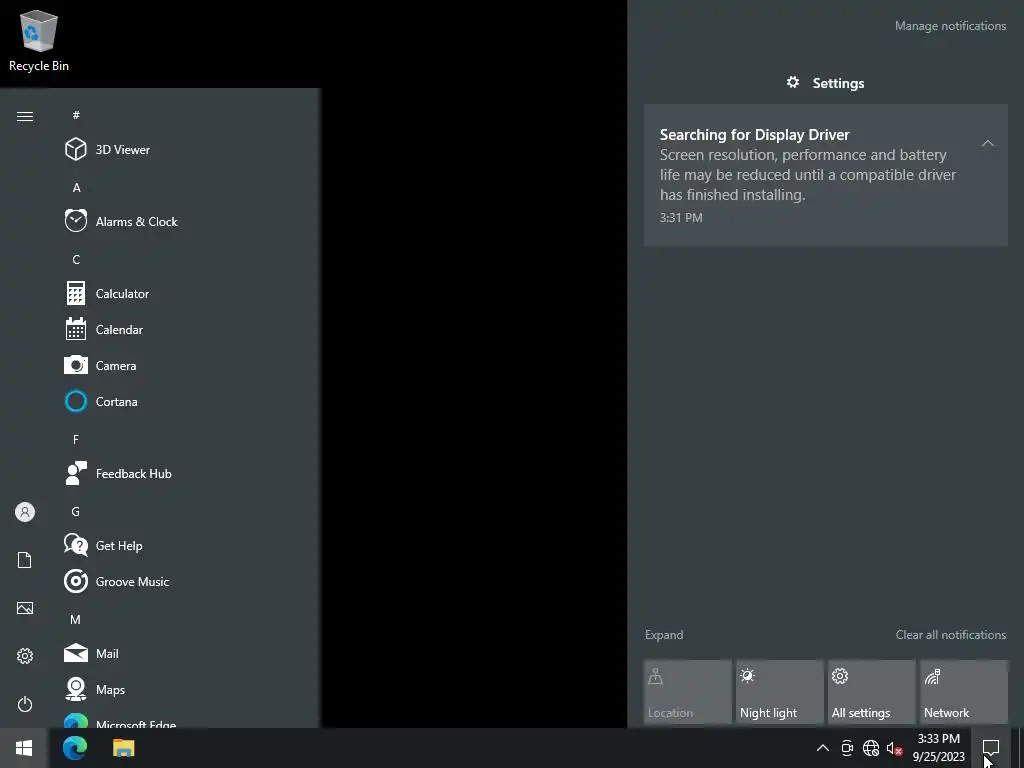Toggle the Location quick action
The image size is (1024, 768).
coord(688,692)
